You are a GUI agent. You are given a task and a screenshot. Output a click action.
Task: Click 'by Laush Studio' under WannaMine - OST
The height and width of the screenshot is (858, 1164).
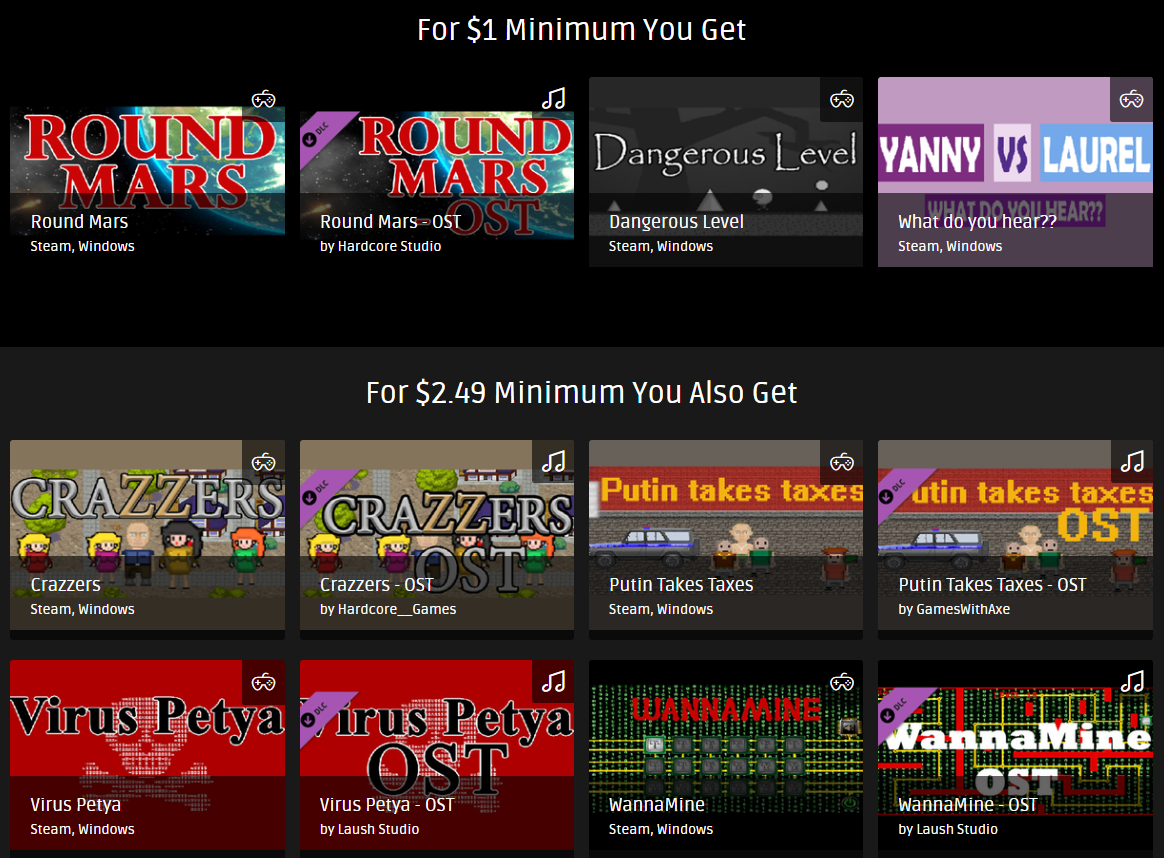click(948, 829)
